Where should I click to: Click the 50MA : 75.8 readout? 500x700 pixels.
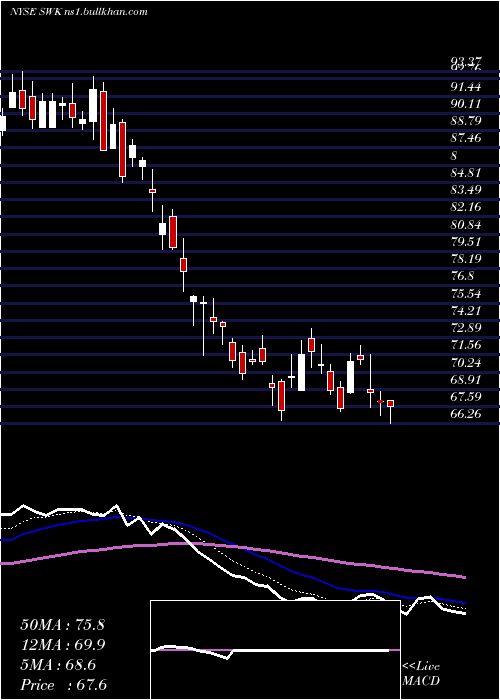pyautogui.click(x=63, y=625)
